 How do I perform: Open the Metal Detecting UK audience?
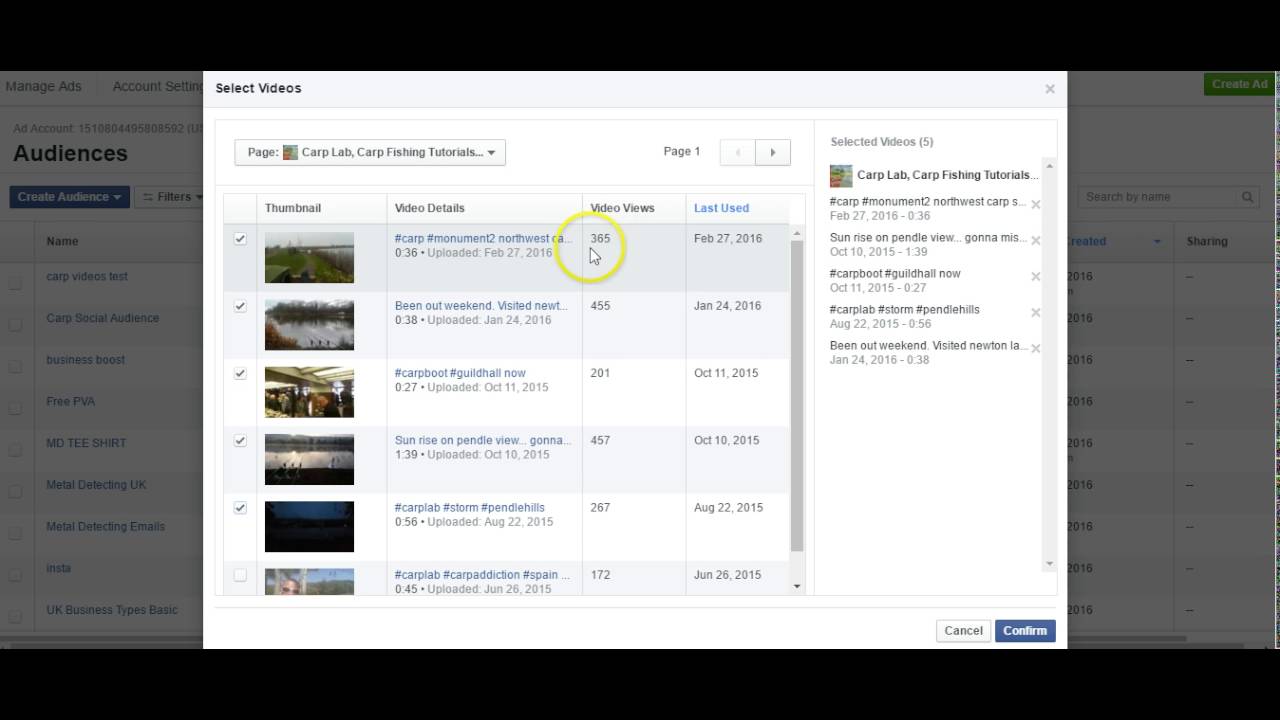coord(96,485)
